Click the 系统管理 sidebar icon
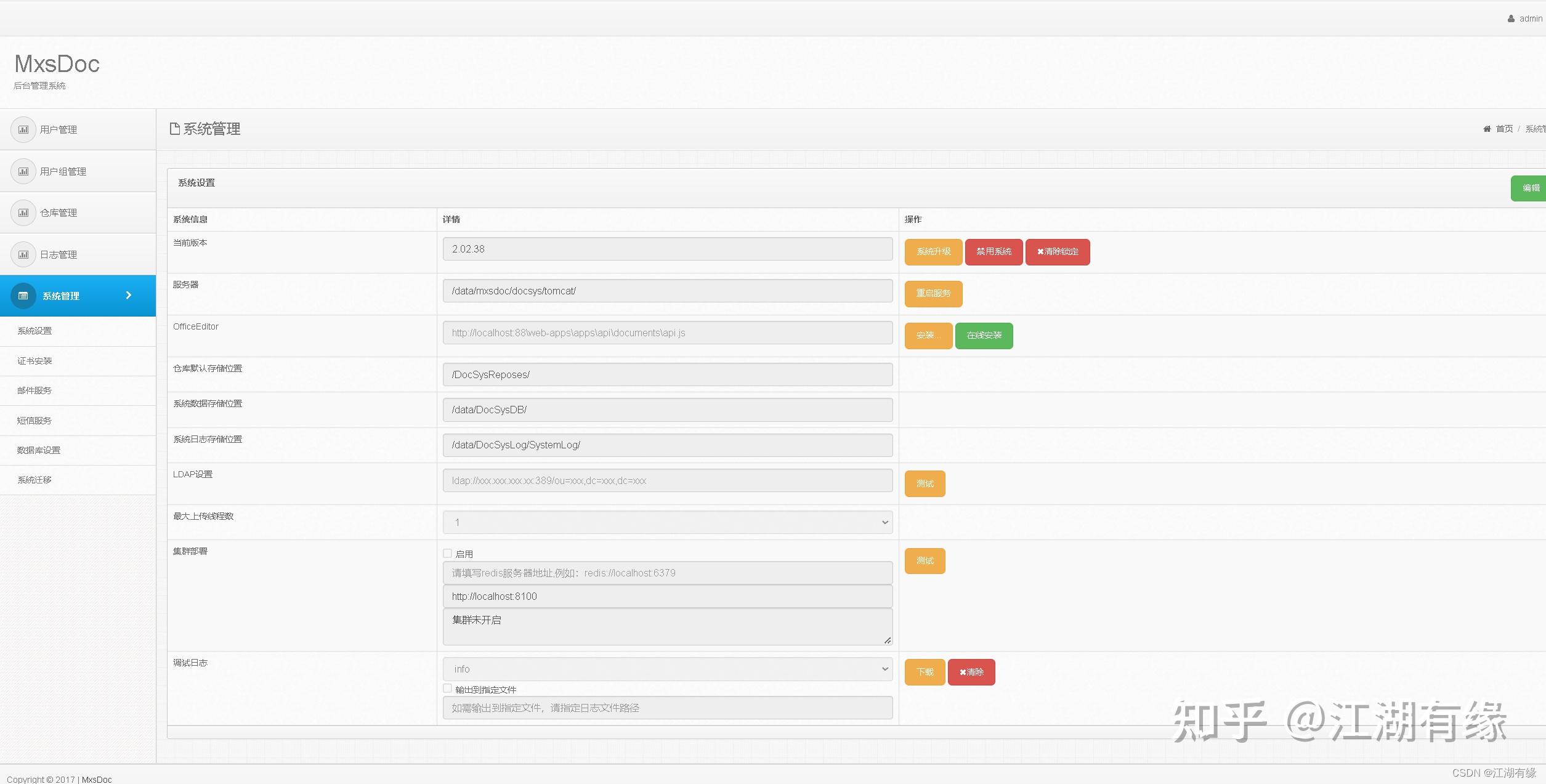 (23, 296)
